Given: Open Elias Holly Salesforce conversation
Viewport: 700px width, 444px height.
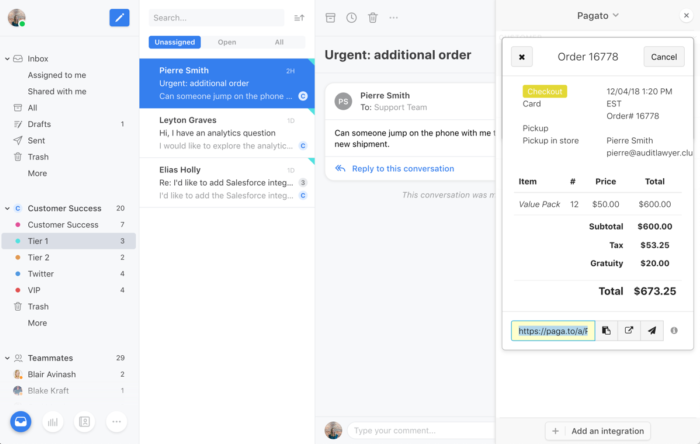Looking at the screenshot, I should (x=227, y=183).
